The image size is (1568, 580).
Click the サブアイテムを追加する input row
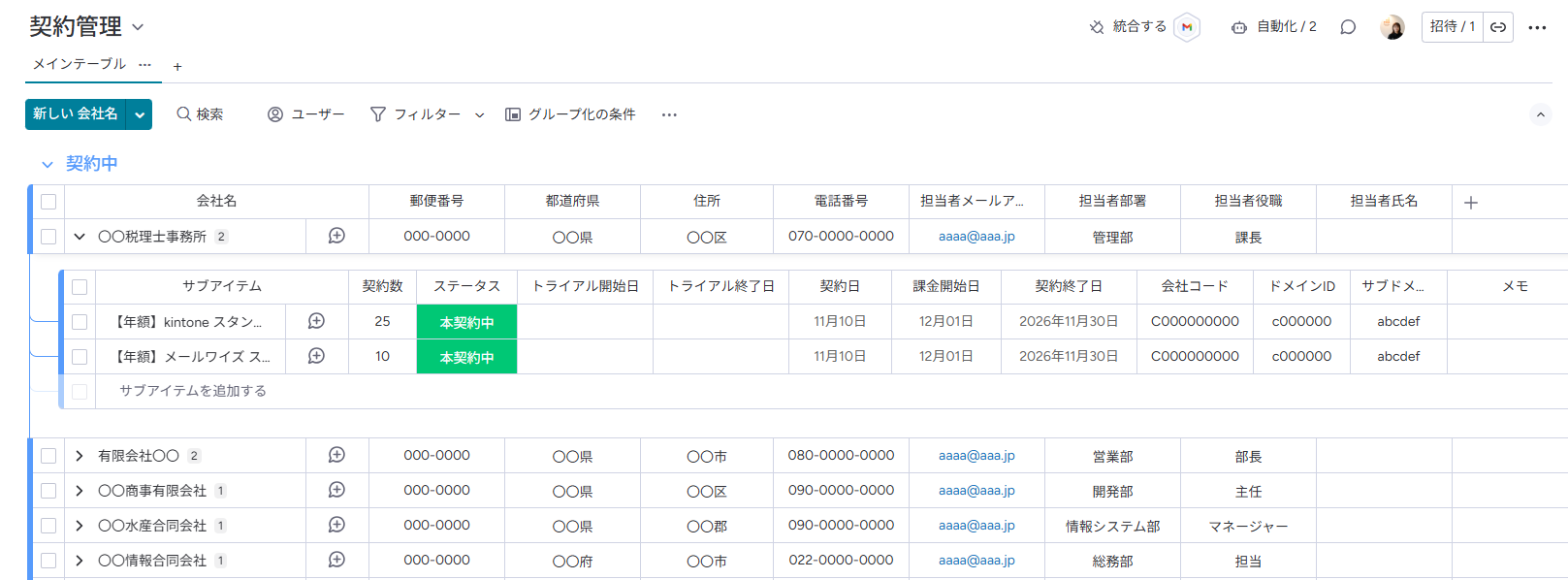point(193,391)
